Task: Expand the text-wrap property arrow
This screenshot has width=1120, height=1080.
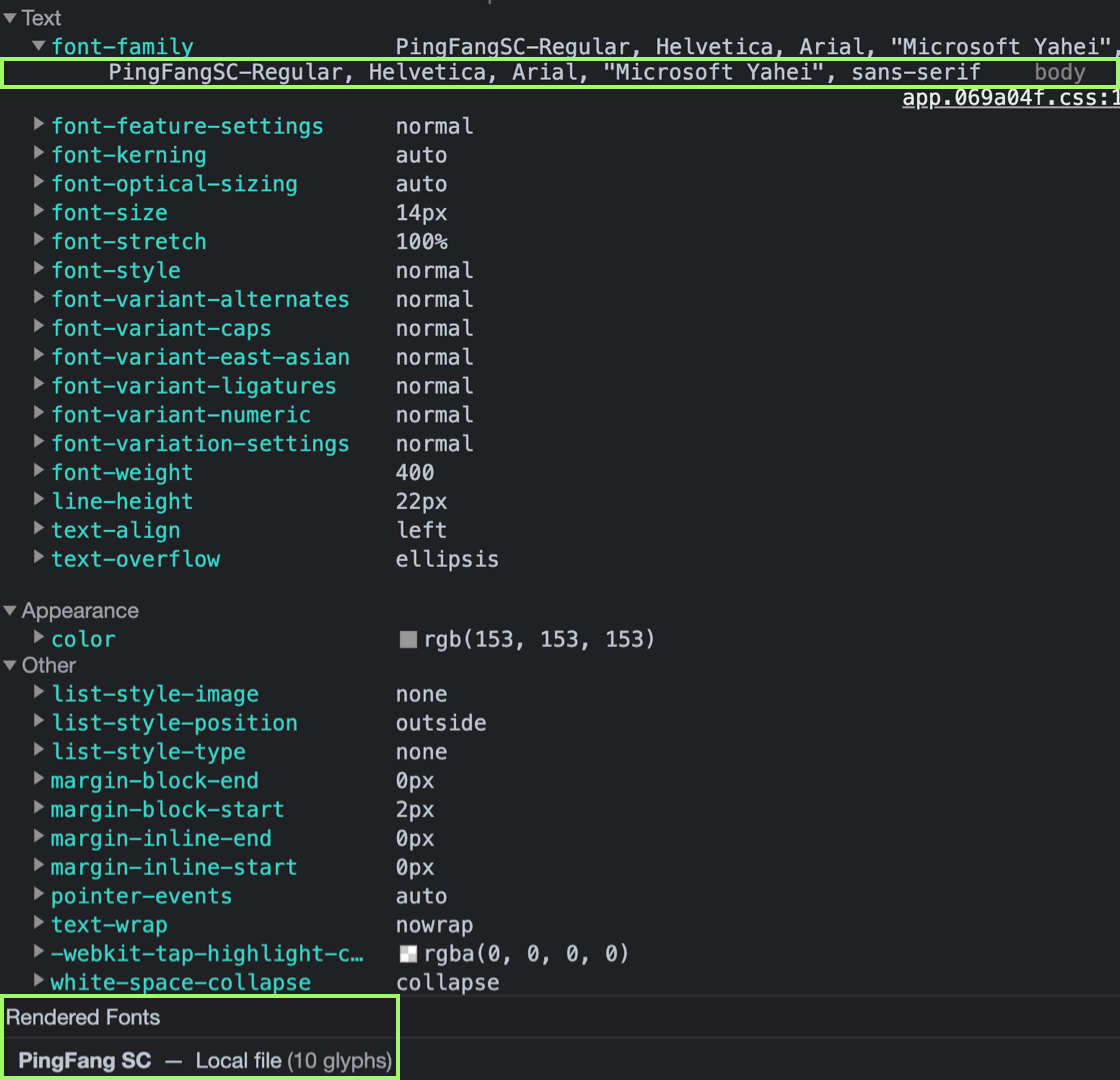Action: pyautogui.click(x=39, y=923)
